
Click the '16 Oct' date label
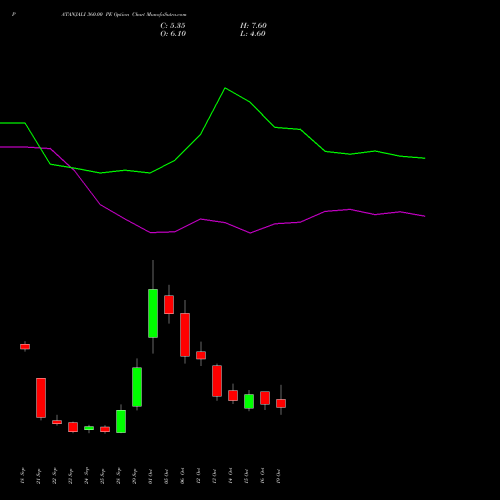click(x=263, y=476)
